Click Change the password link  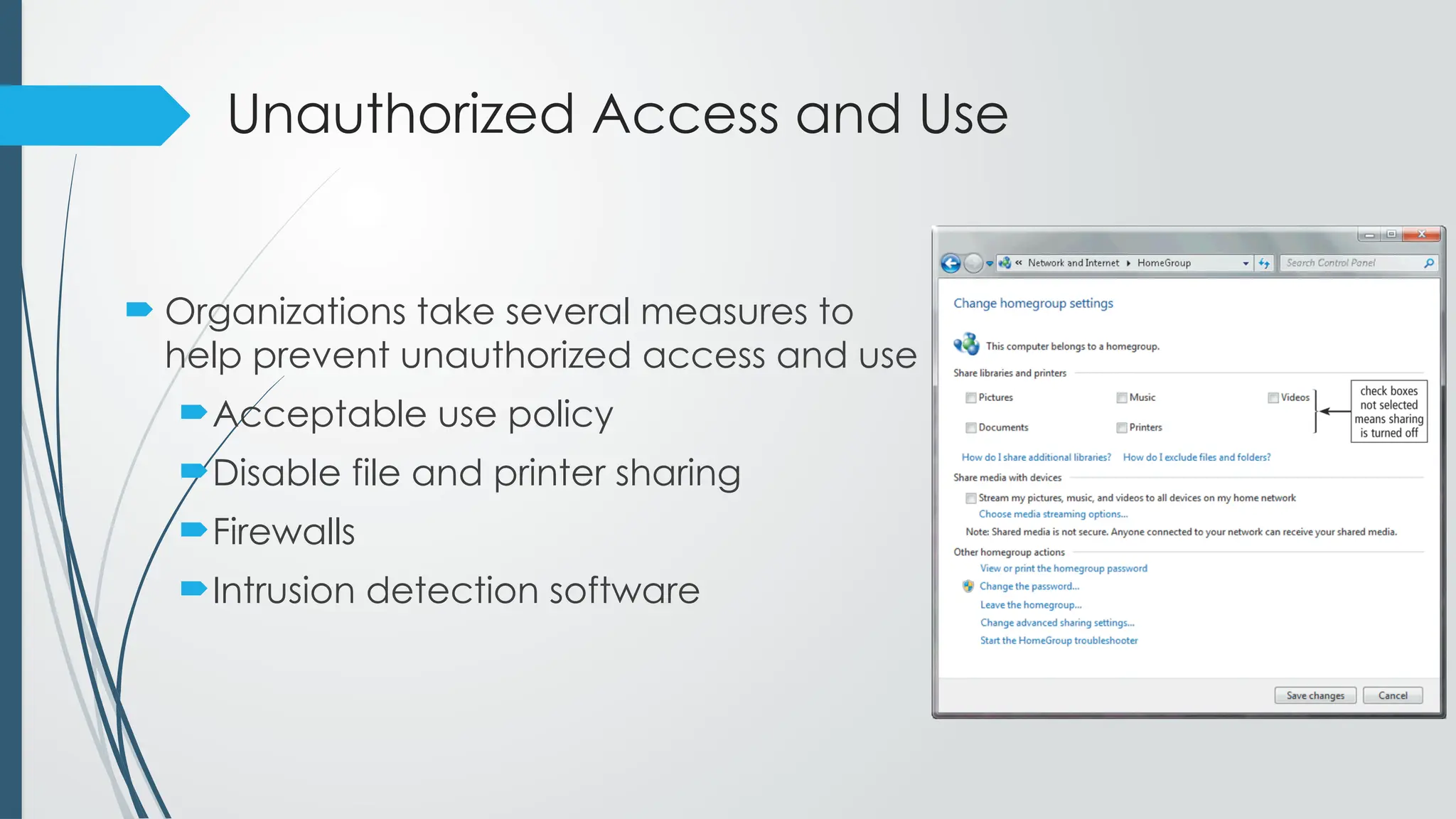(1029, 587)
